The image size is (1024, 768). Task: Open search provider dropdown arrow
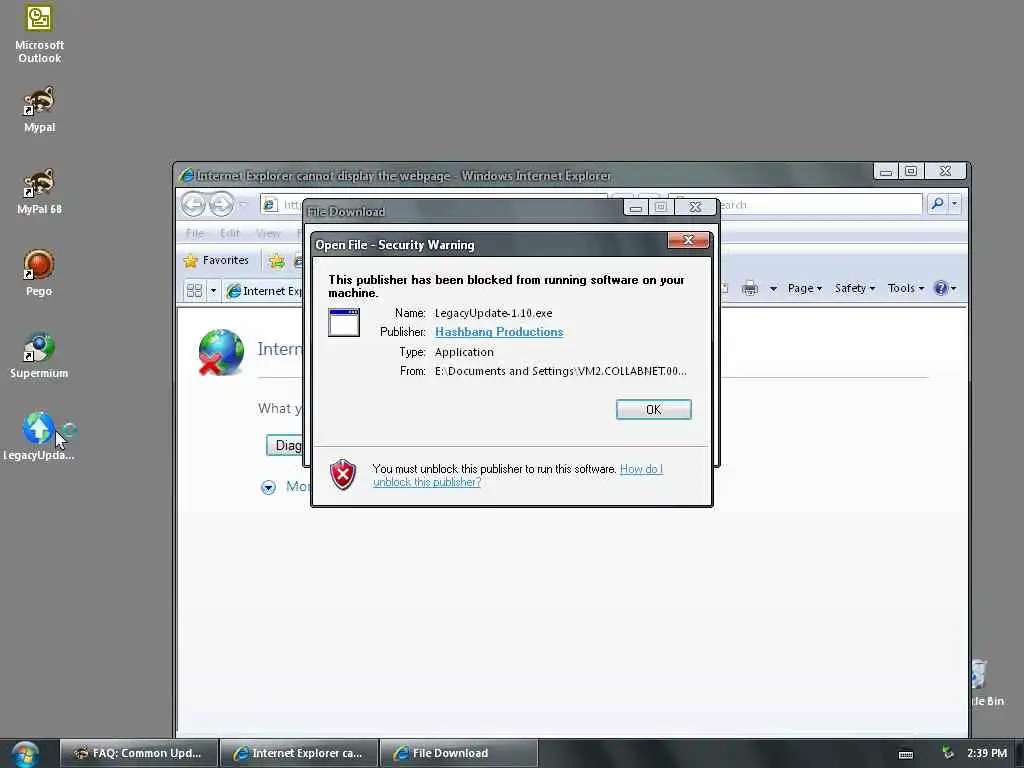pos(955,204)
